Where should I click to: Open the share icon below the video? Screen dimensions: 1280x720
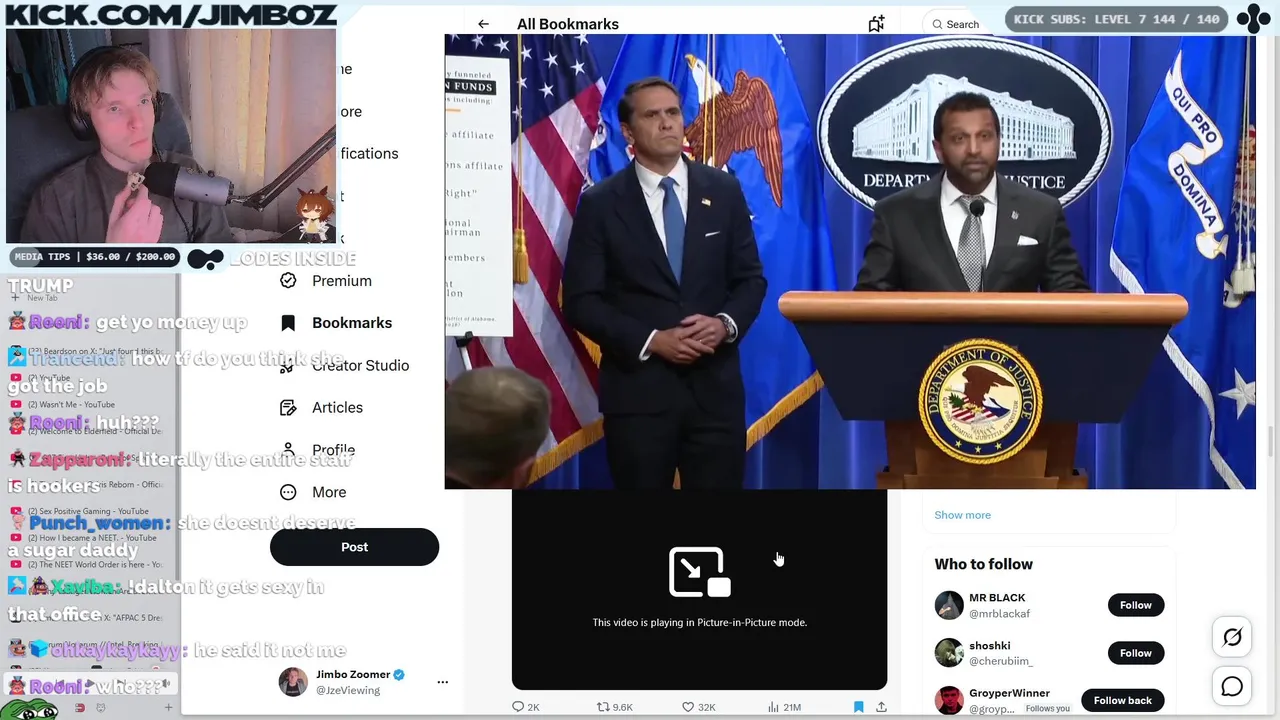click(881, 707)
